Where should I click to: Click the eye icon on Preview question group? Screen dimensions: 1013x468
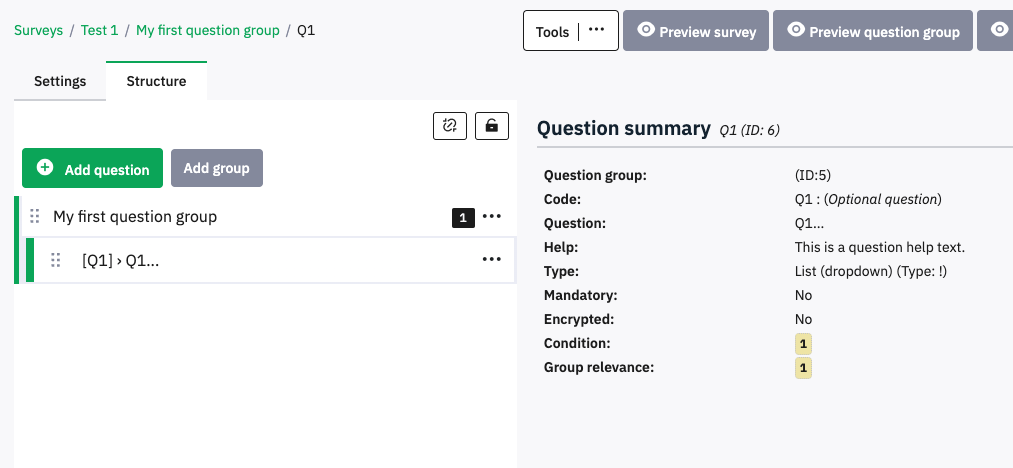(796, 30)
